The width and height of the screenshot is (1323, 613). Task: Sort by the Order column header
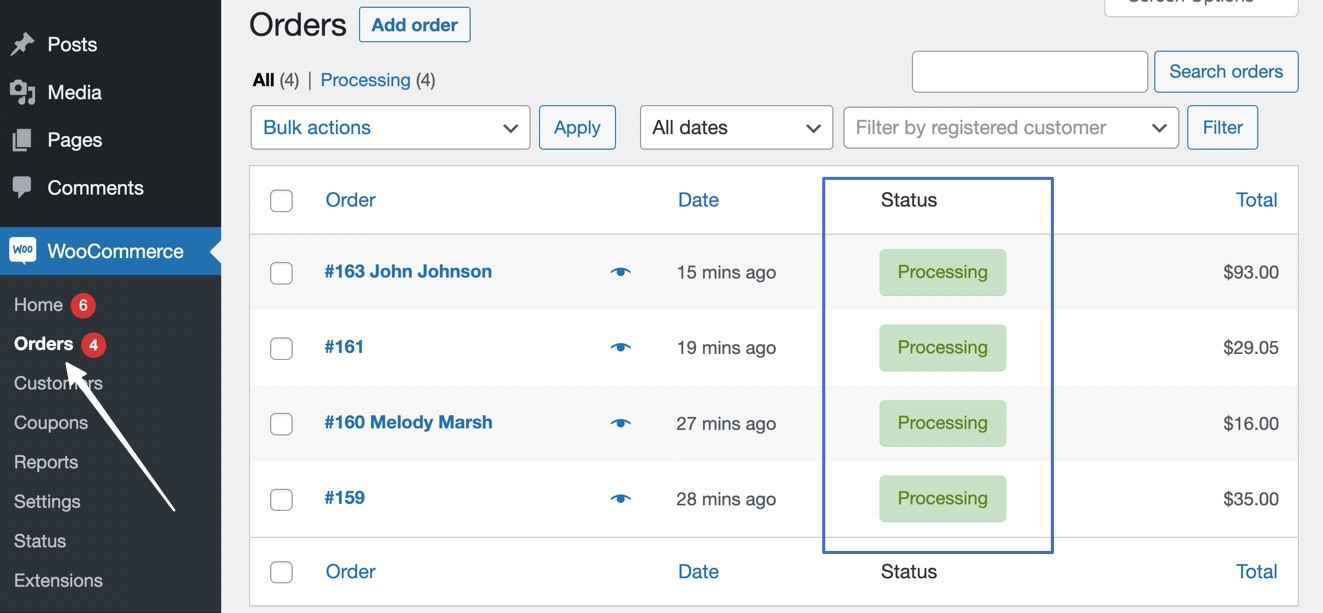pyautogui.click(x=350, y=200)
